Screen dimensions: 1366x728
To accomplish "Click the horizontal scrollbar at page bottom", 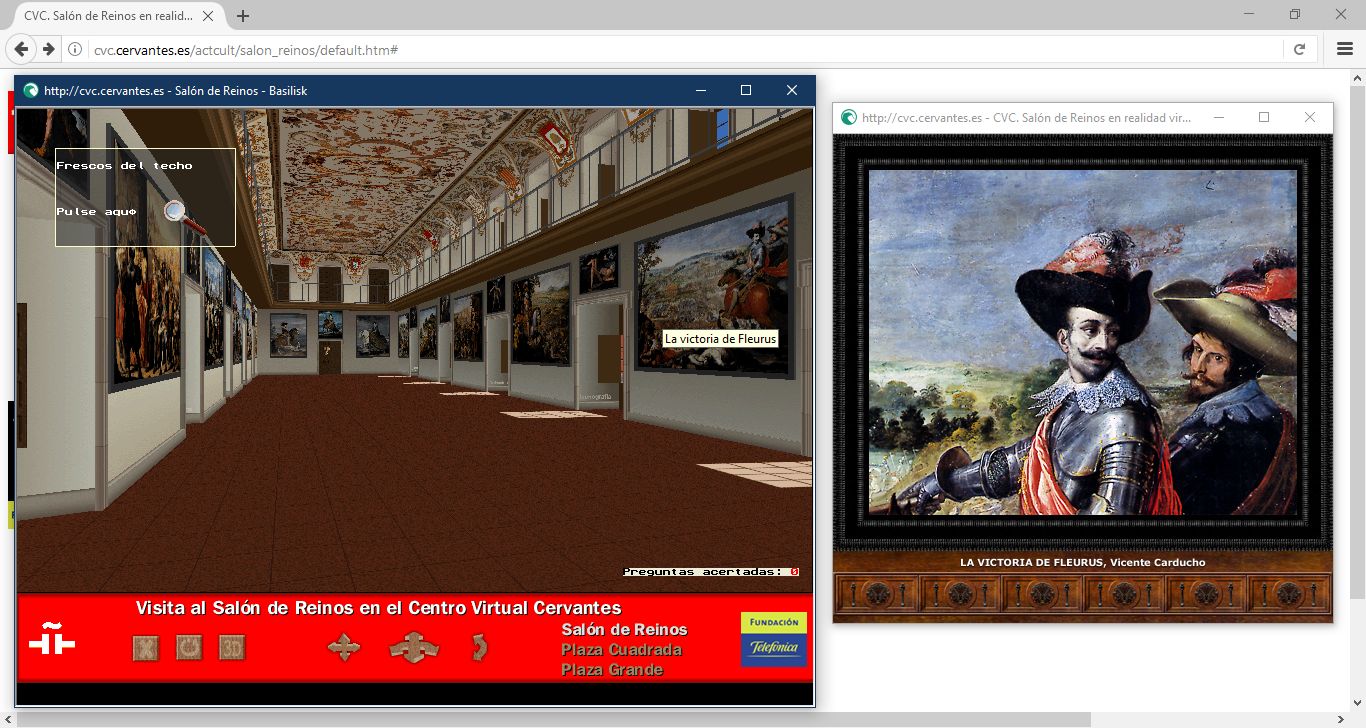I will [553, 719].
